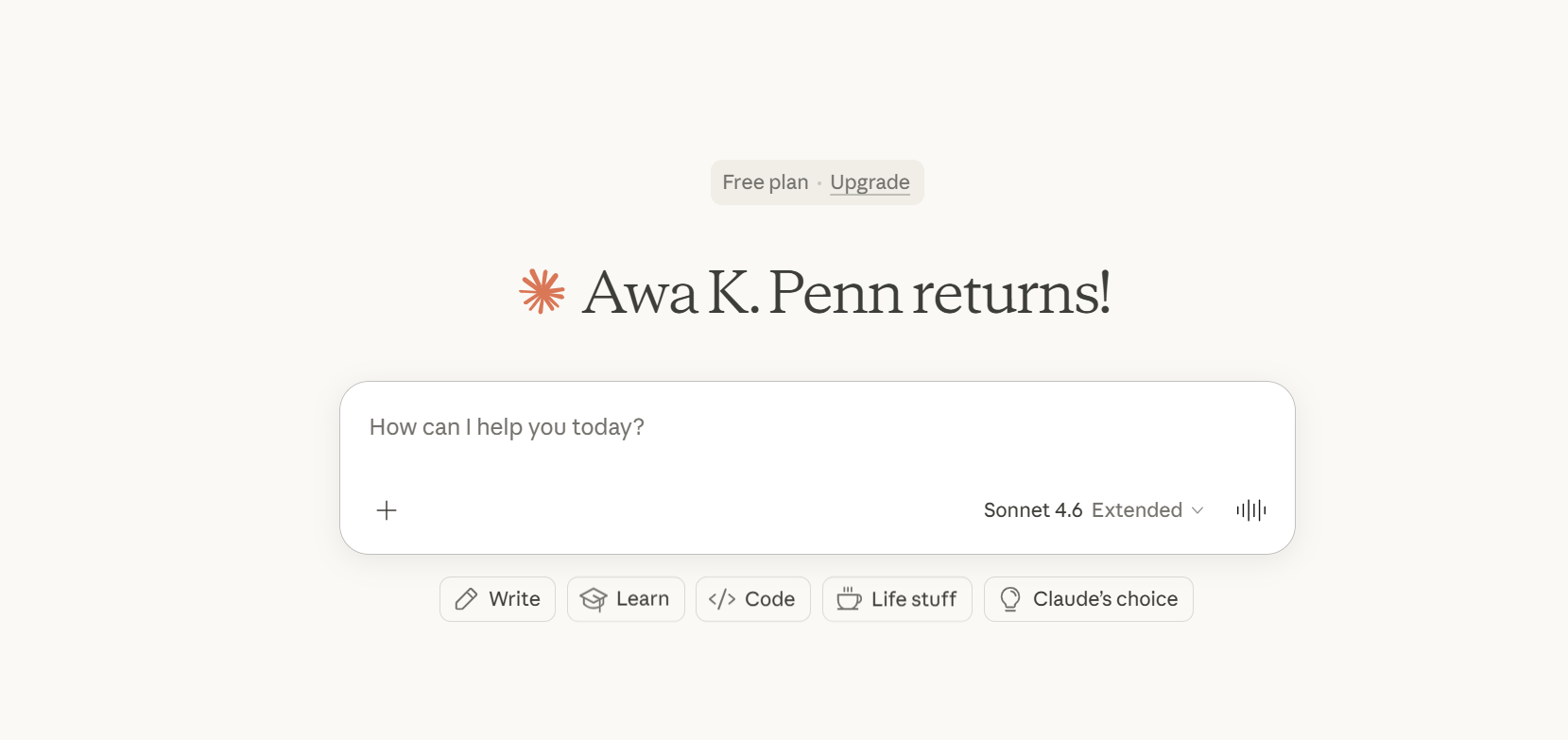Click the pencil icon on the Write chip
This screenshot has width=1568, height=740.
click(x=466, y=599)
